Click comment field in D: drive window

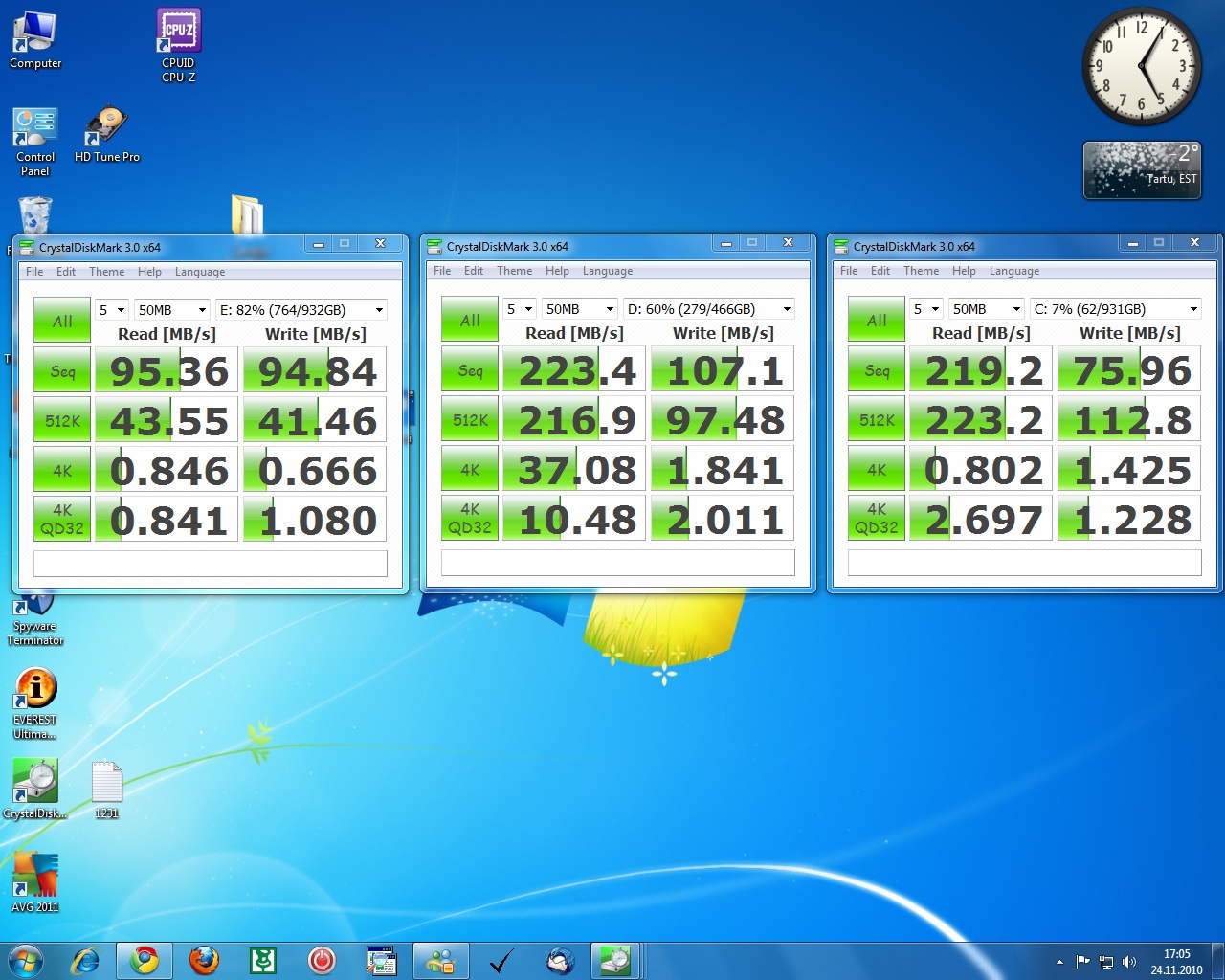[x=618, y=562]
